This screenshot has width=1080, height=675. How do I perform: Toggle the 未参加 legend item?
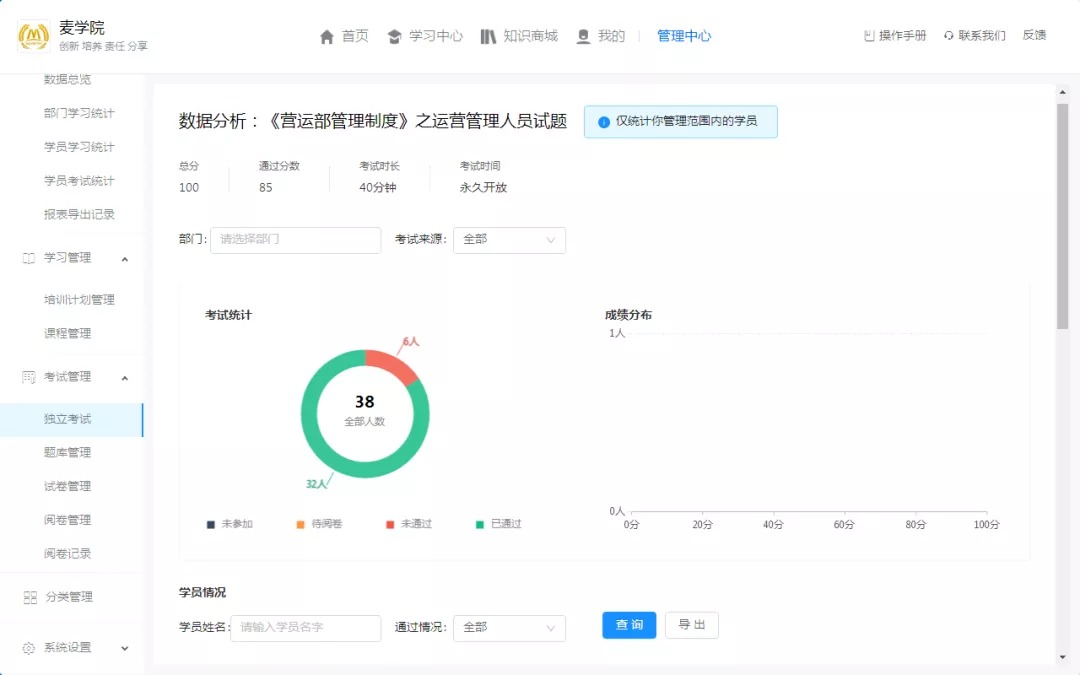230,524
